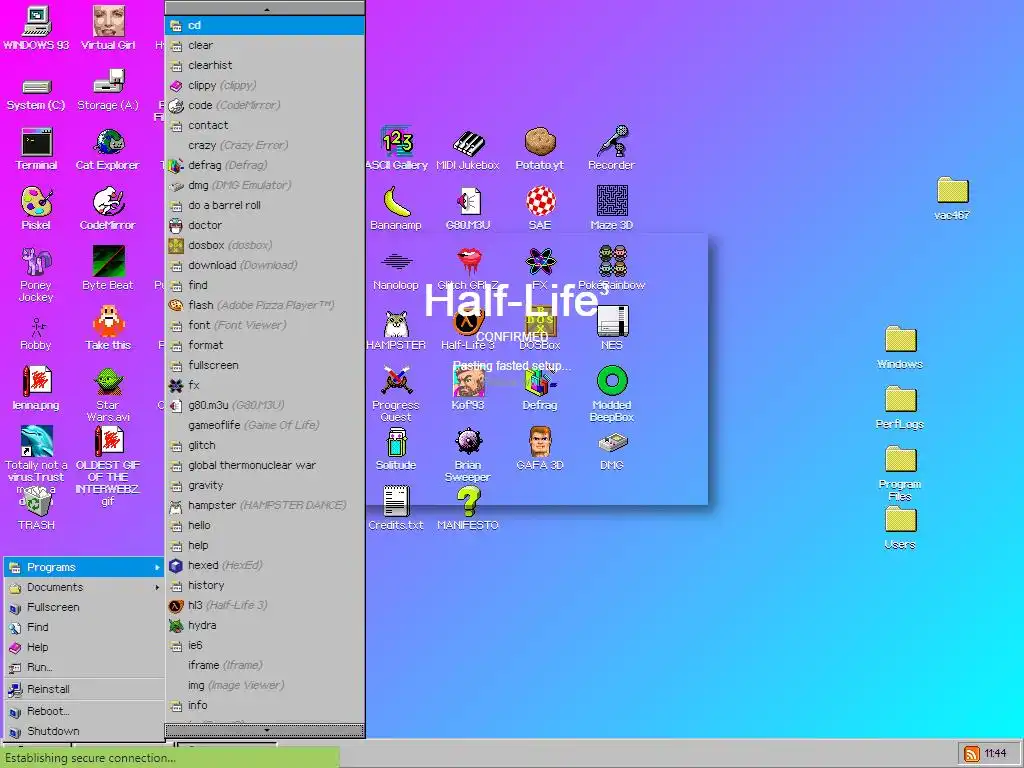Choose Run... in the start menu
The image size is (1024, 768).
[x=85, y=667]
